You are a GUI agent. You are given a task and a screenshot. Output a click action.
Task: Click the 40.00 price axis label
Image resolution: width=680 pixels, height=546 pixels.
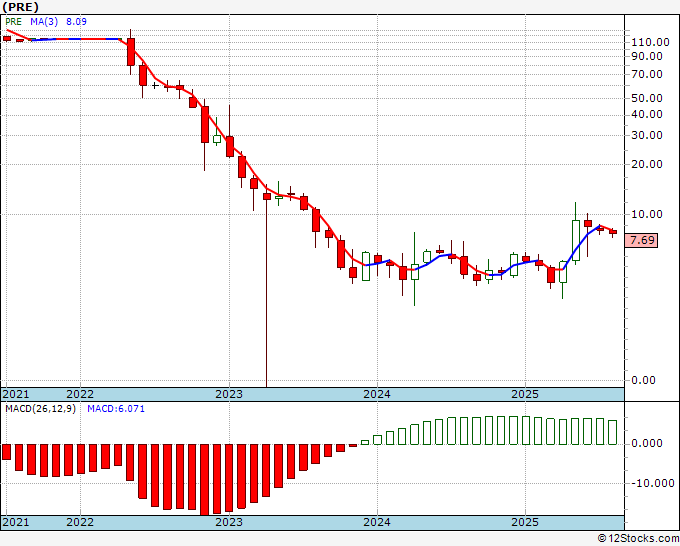[x=647, y=114]
